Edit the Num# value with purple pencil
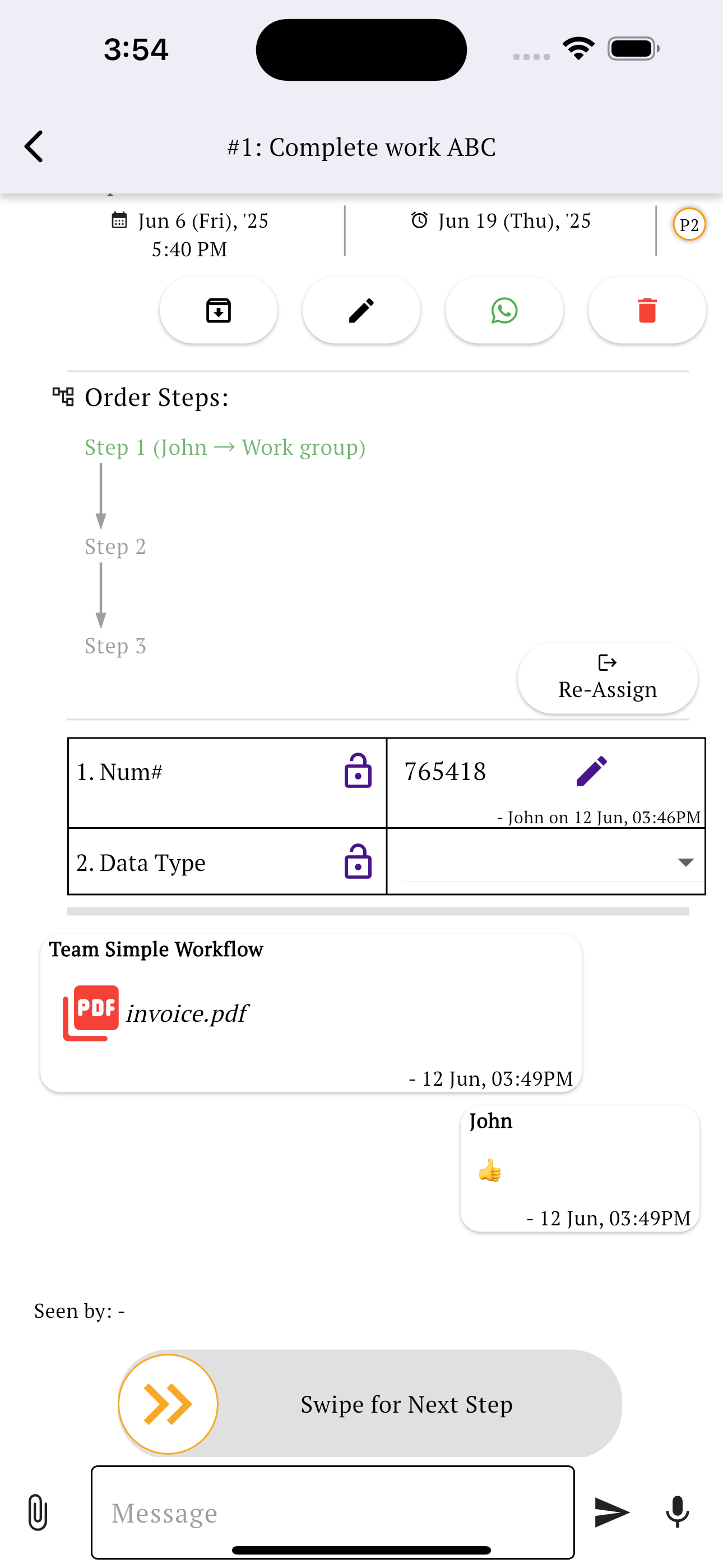 click(591, 771)
